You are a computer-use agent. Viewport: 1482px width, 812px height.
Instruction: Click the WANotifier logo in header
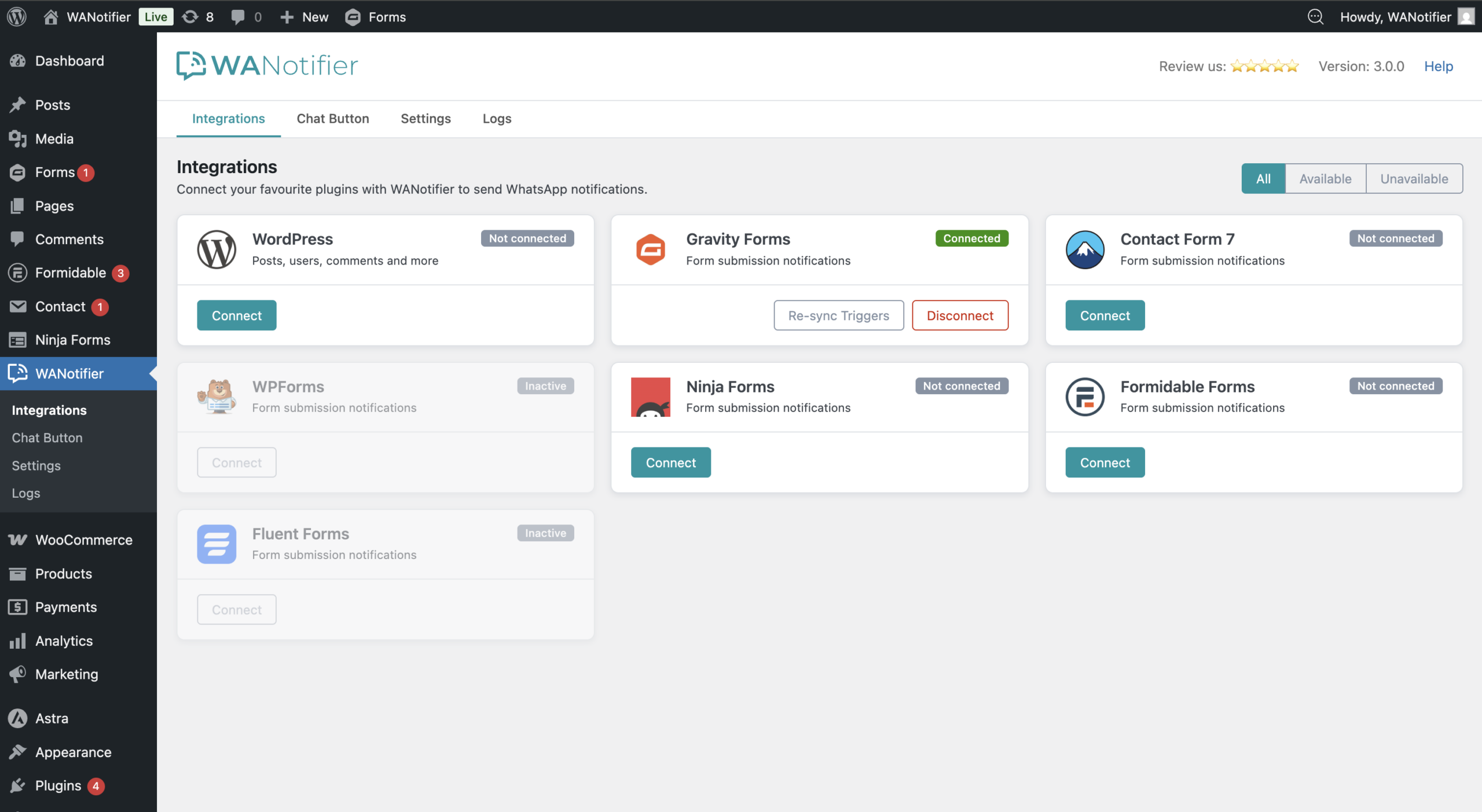[x=267, y=66]
